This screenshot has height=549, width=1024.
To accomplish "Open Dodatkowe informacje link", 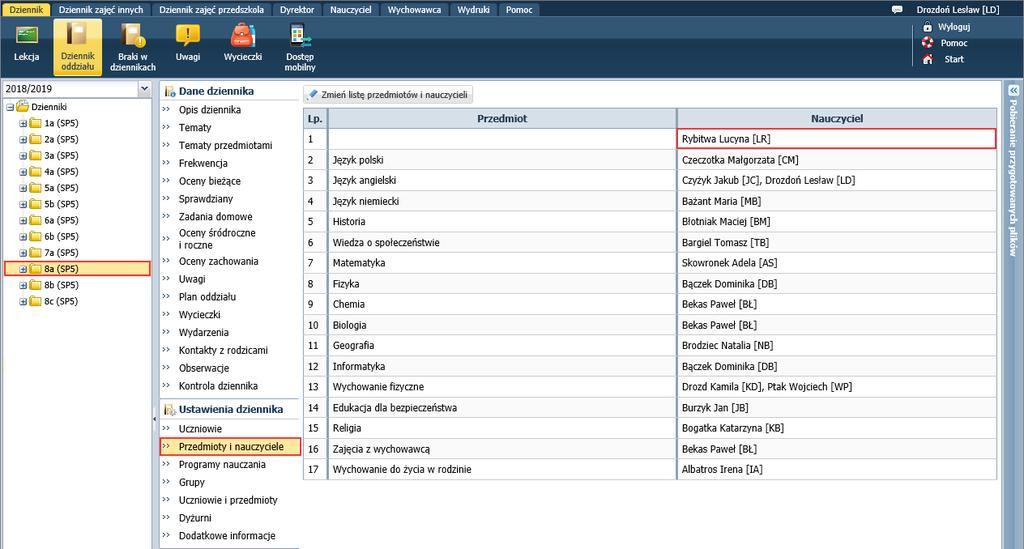I will [x=227, y=535].
